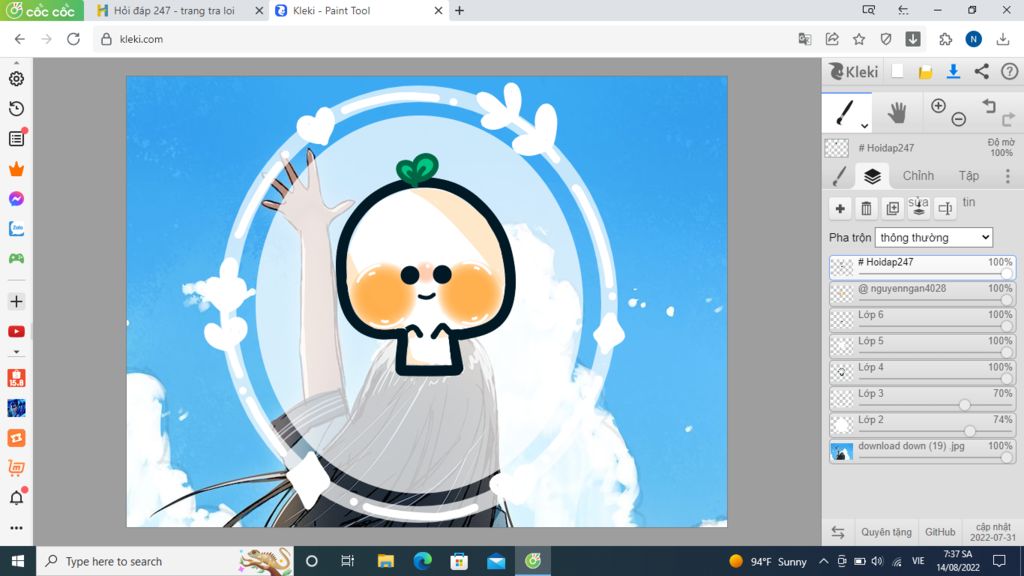Open Microsoft Edge from taskbar

click(x=423, y=561)
